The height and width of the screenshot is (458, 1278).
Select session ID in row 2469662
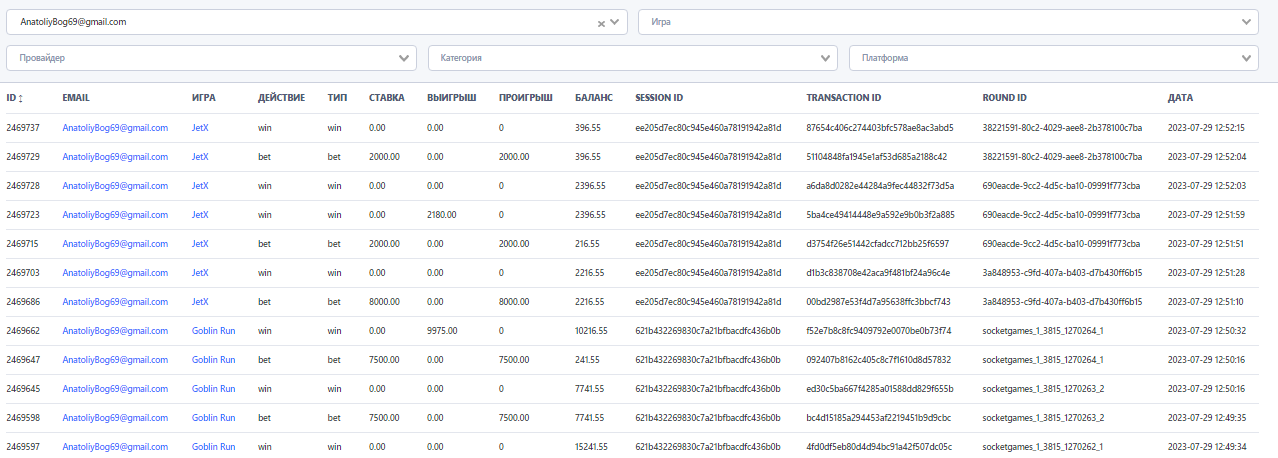click(708, 331)
